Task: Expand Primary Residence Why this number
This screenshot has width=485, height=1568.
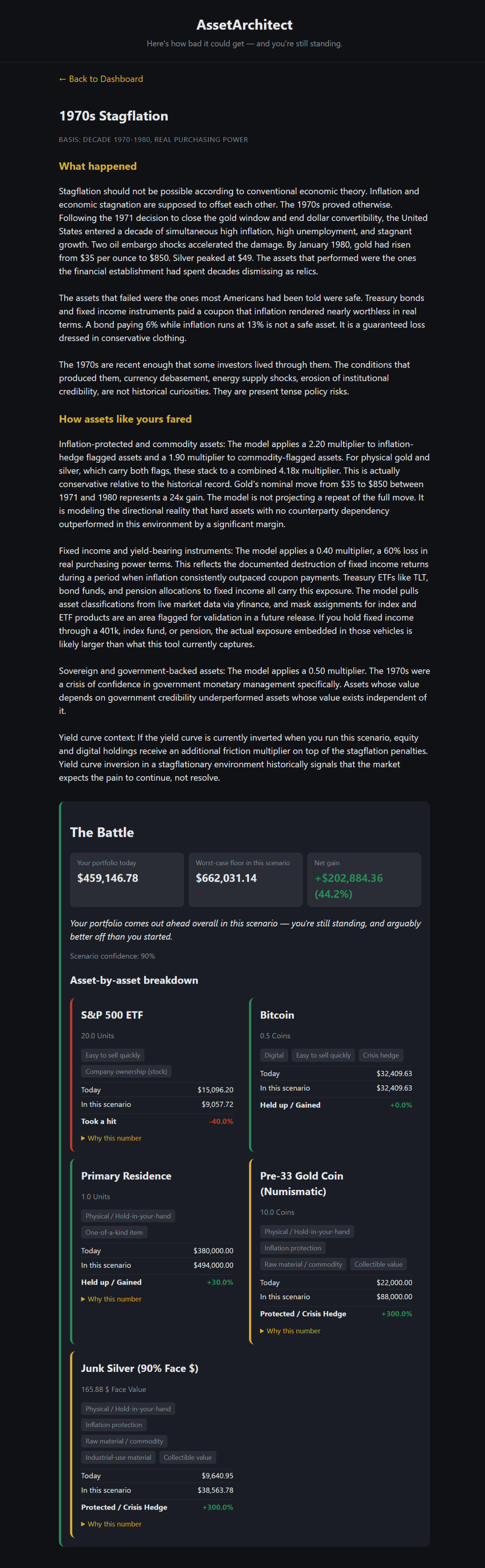Action: click(x=112, y=1298)
